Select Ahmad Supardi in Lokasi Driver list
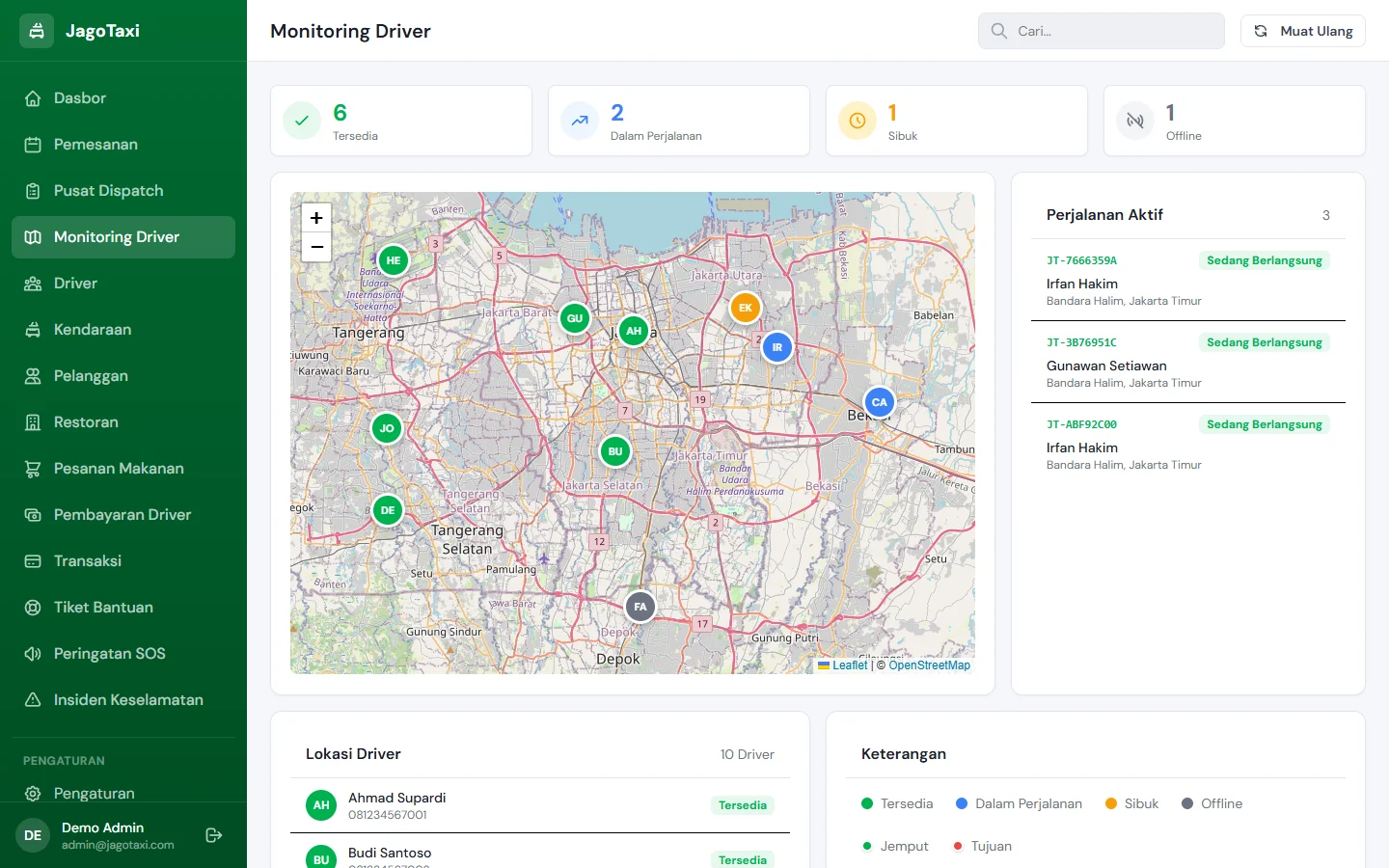 540,805
